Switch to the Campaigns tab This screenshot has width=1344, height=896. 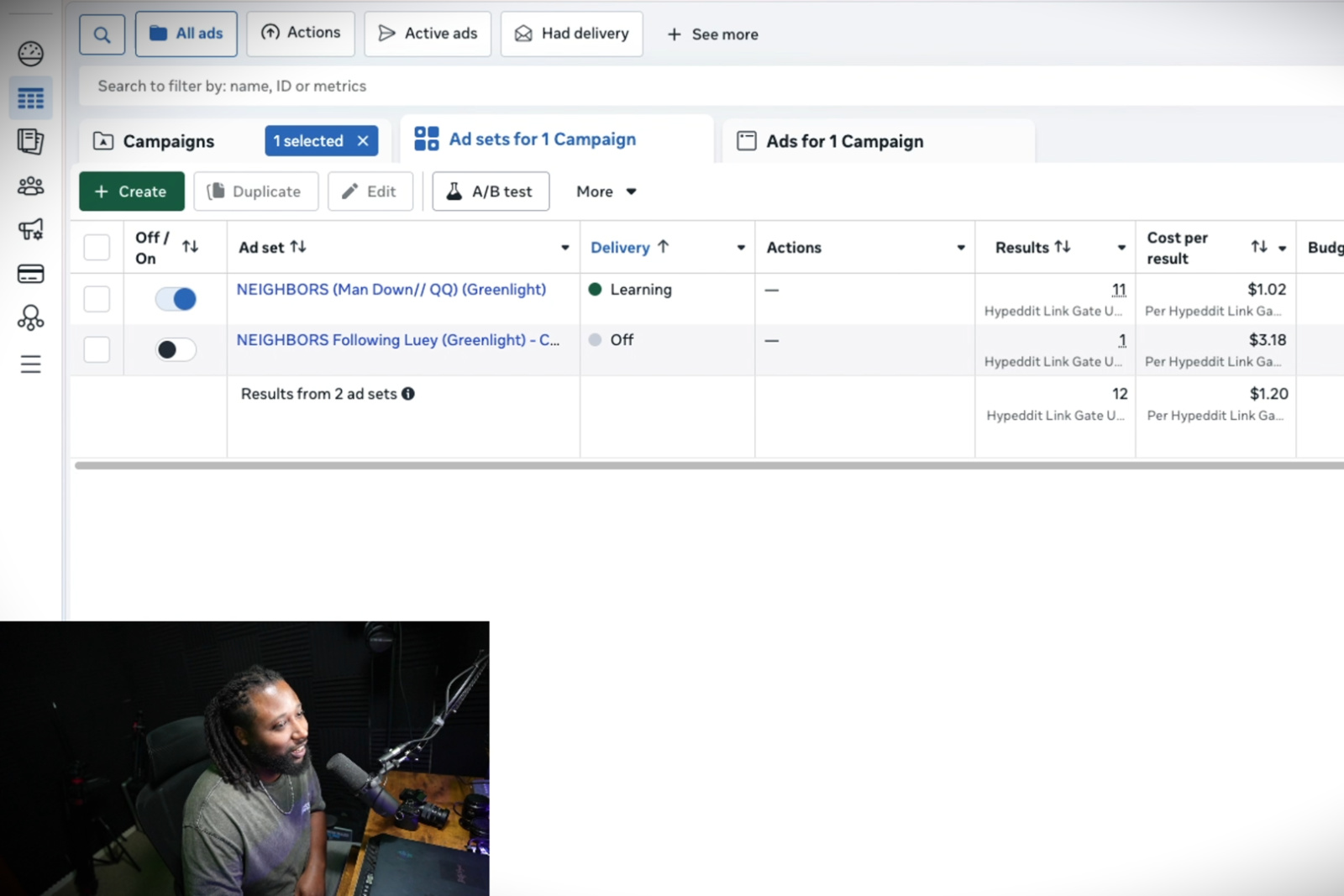[168, 141]
